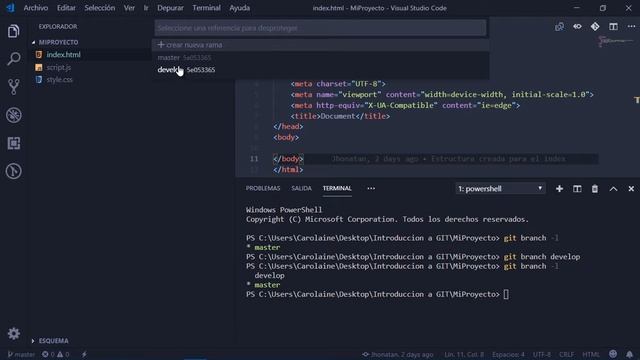Click UTF-8 encoding in status bar
640x360 pixels.
[x=542, y=354]
